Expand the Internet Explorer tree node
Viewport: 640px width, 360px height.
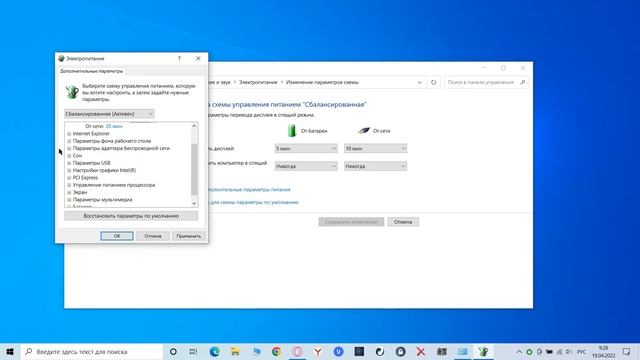click(x=69, y=134)
